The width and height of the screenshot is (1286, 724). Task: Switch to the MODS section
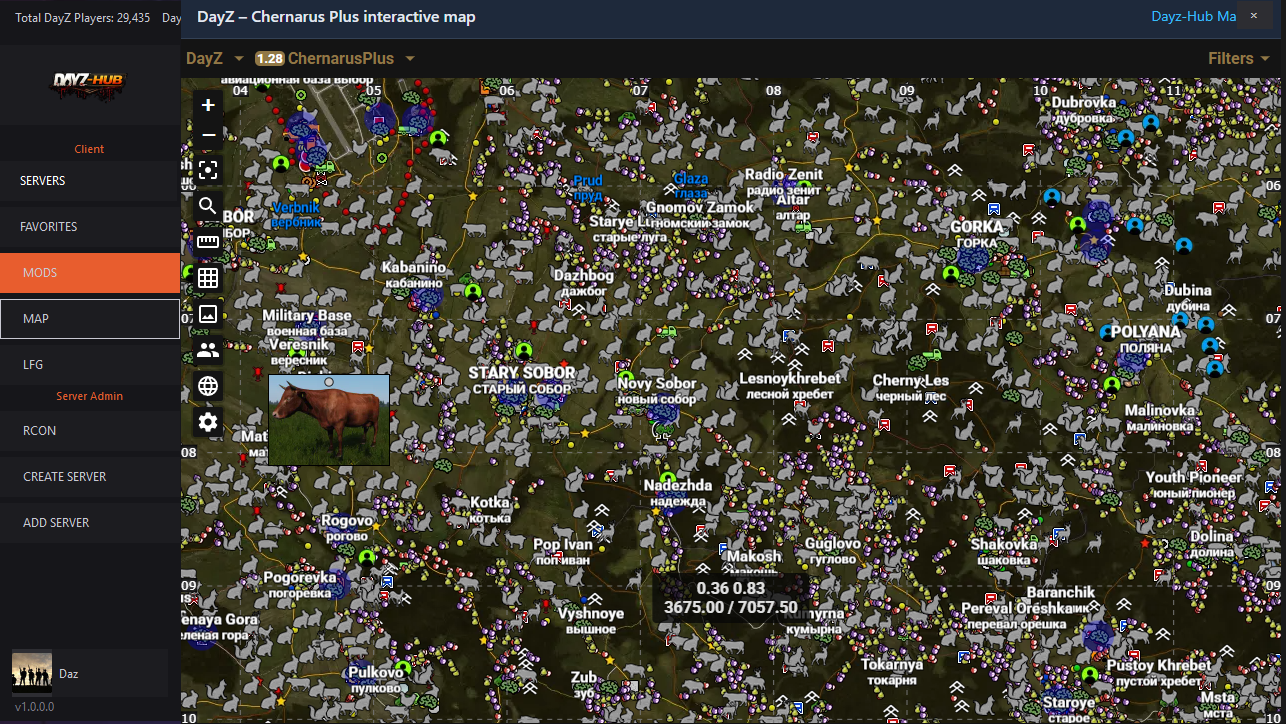pyautogui.click(x=90, y=272)
